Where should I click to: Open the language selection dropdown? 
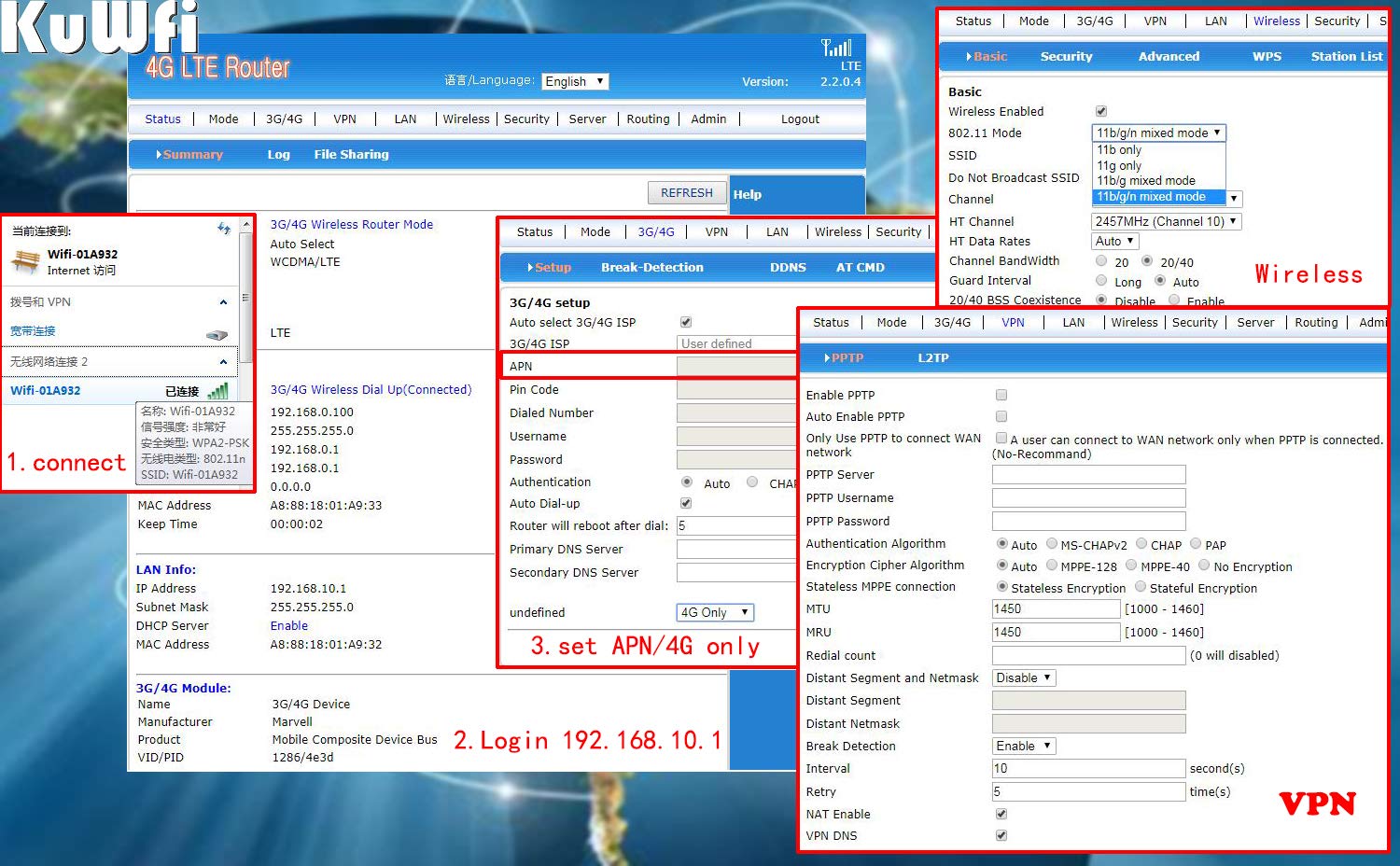tap(575, 81)
